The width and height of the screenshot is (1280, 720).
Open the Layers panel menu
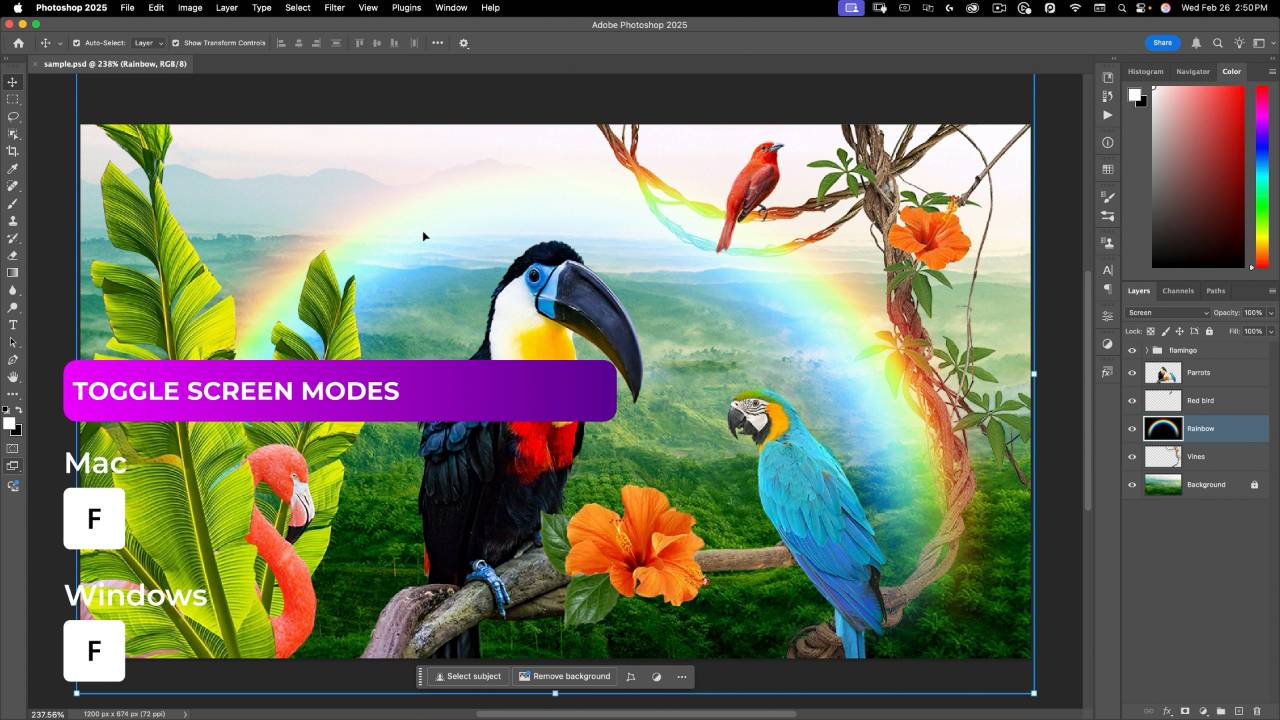point(1273,291)
